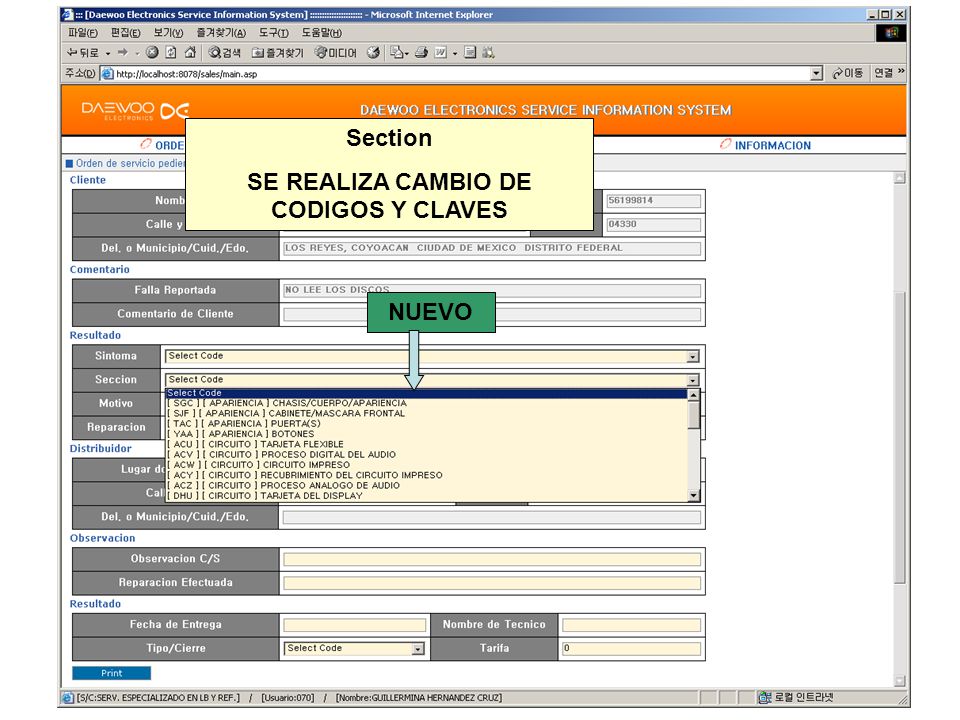This screenshot has width=960, height=720.
Task: Open the Discuss toolbar icon
Action: pyautogui.click(x=470, y=53)
